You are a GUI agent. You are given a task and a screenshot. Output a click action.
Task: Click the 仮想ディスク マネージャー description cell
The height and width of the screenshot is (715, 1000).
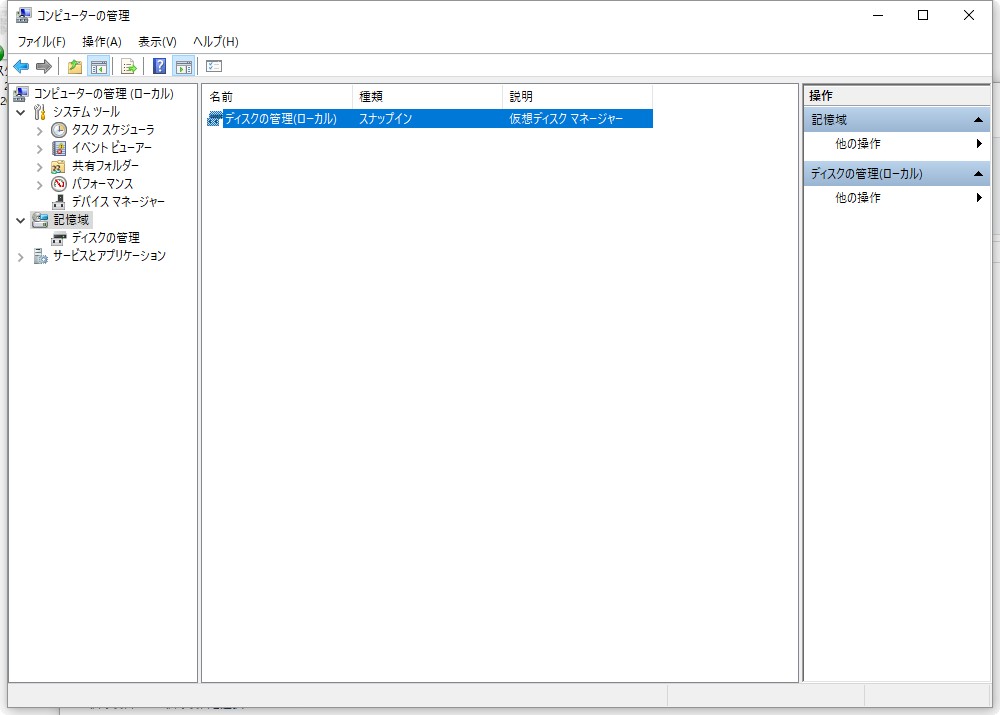[566, 119]
